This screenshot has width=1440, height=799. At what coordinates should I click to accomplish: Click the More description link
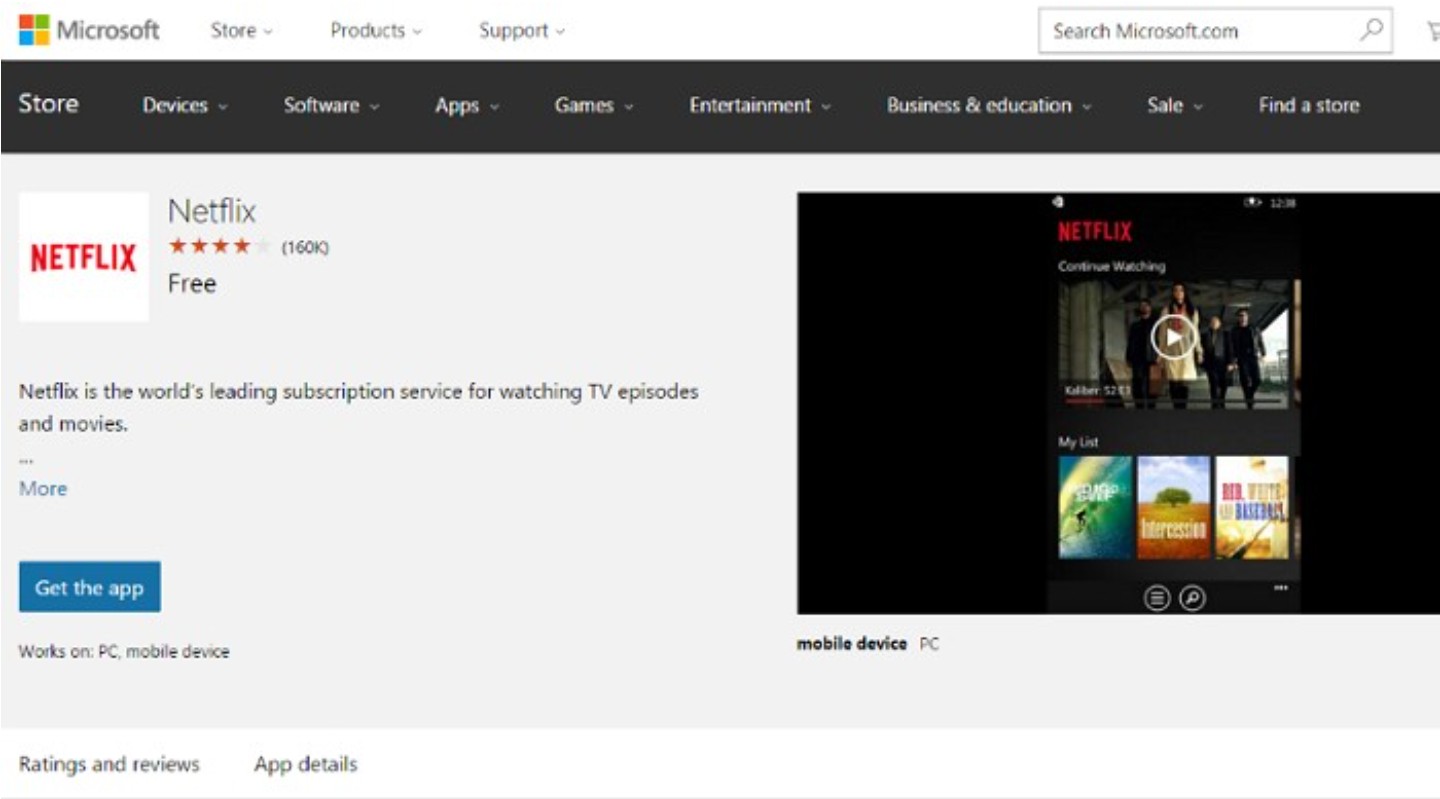click(x=43, y=488)
